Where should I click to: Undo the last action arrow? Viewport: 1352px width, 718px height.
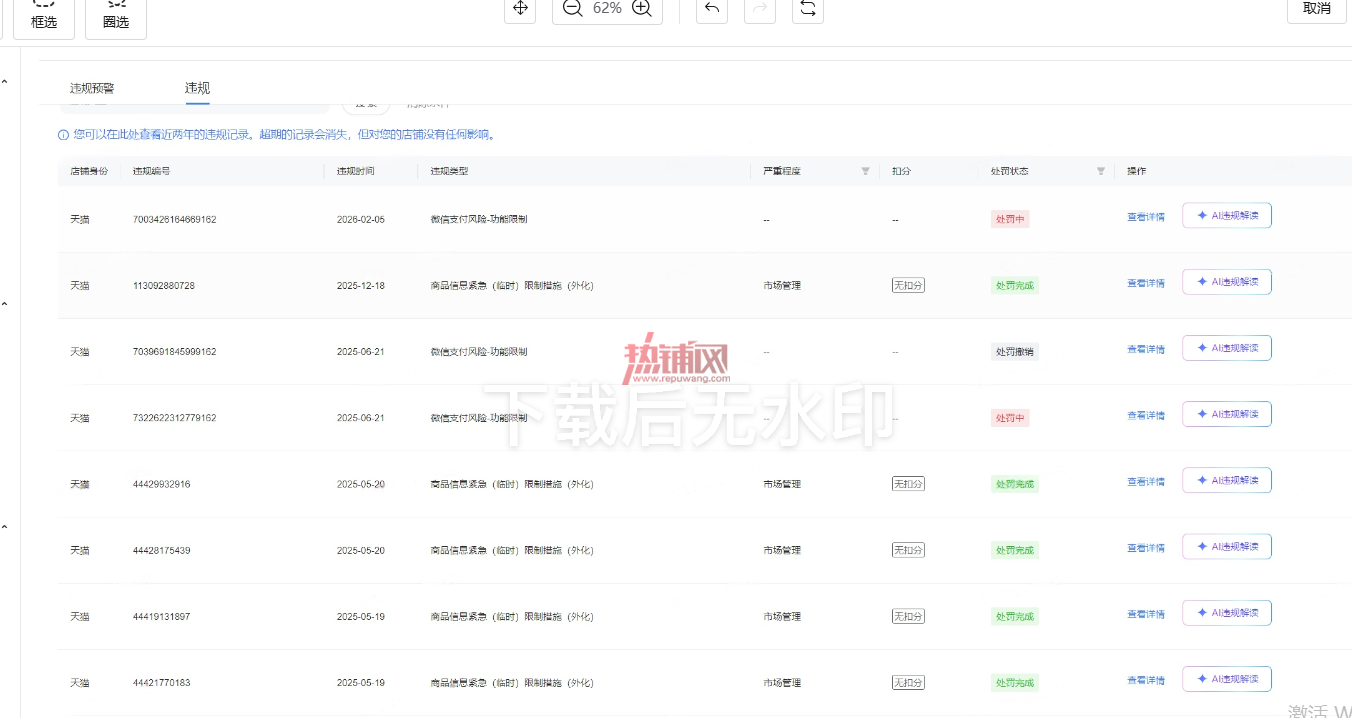pyautogui.click(x=712, y=8)
